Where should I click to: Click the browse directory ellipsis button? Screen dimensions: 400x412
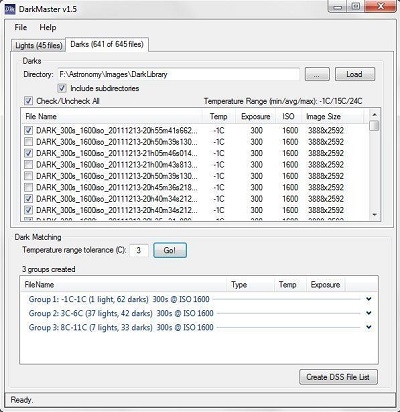tap(317, 74)
